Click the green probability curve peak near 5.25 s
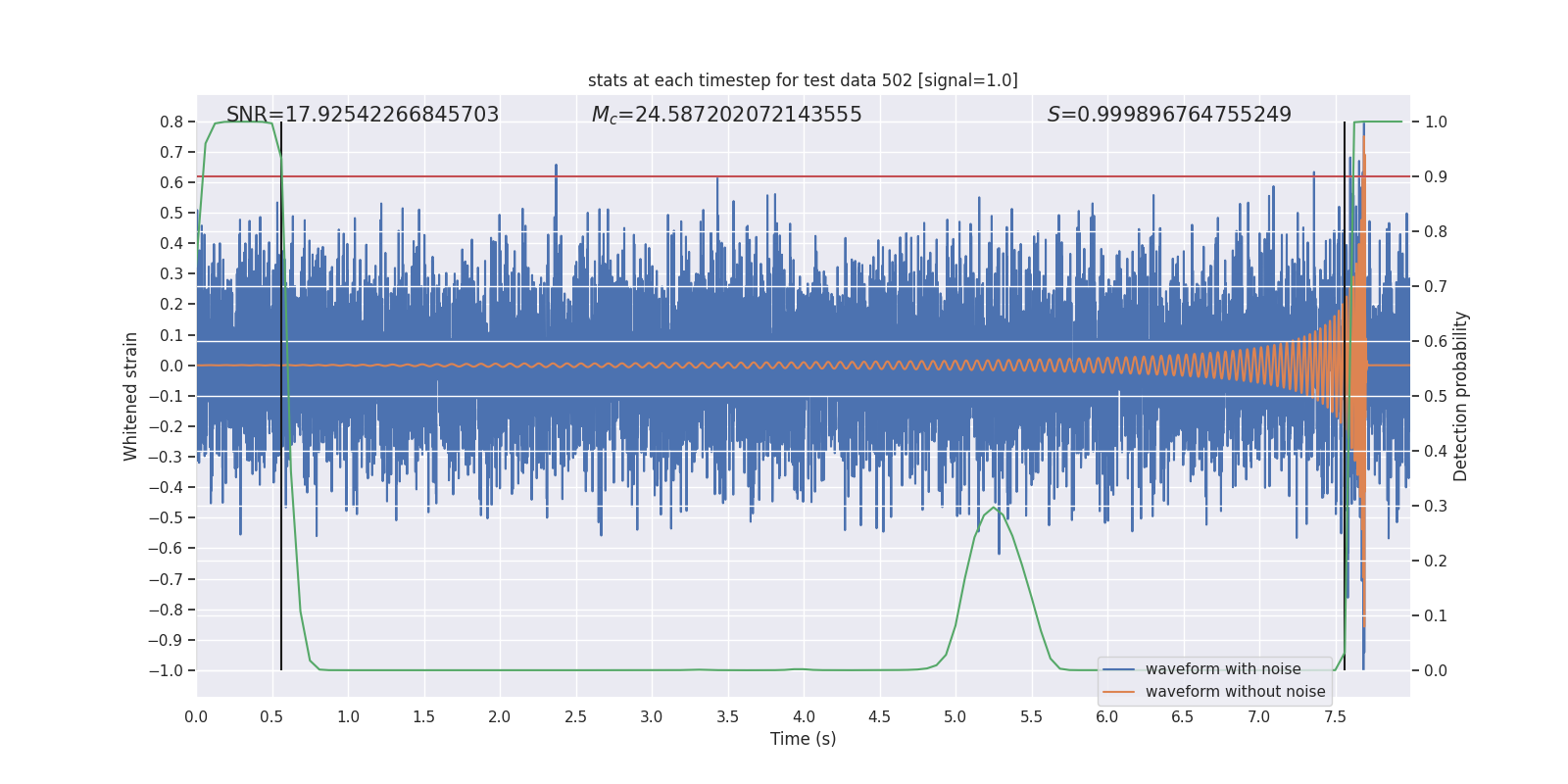 (x=995, y=508)
